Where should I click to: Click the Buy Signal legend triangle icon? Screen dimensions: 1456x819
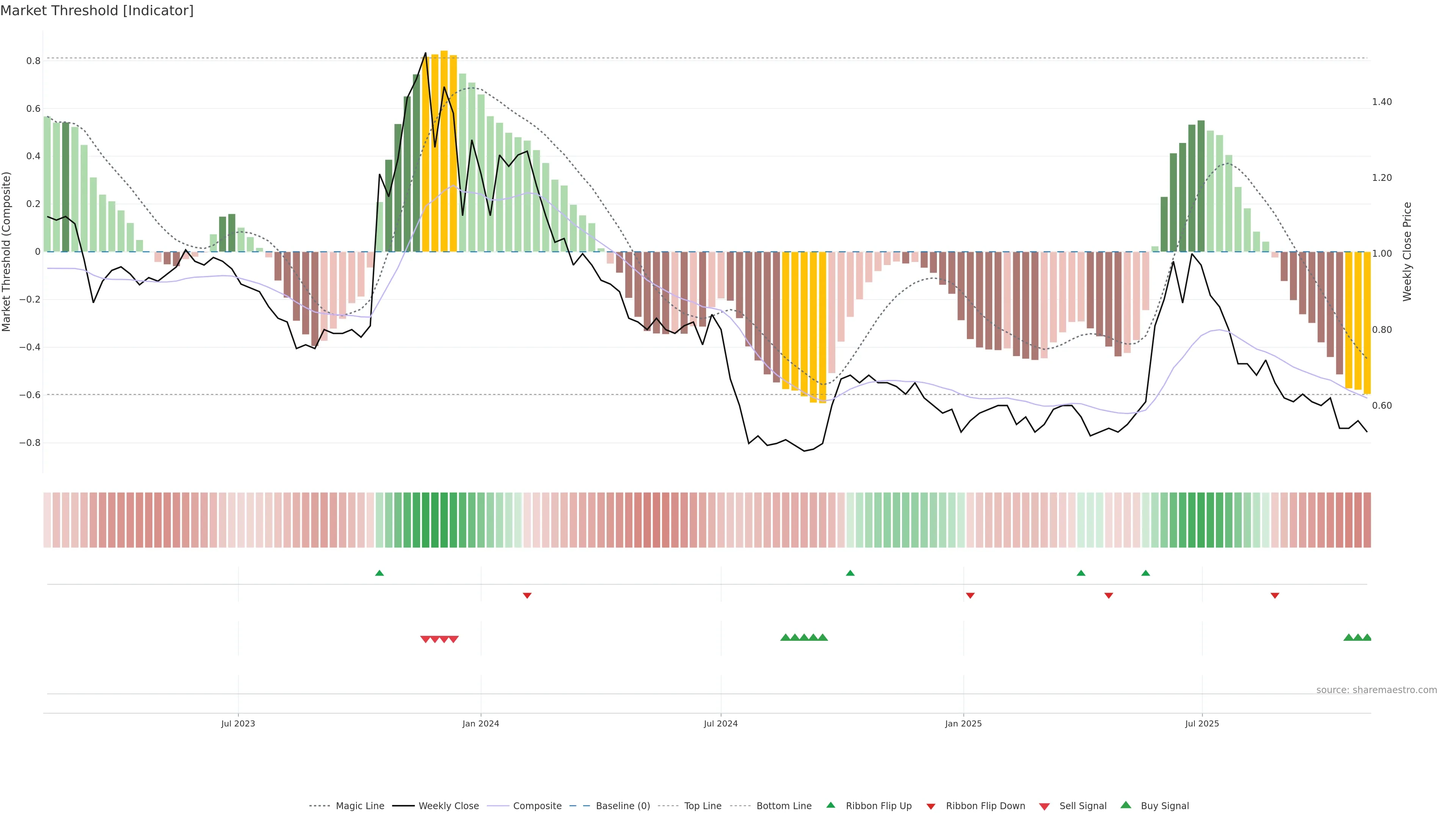pos(1125,805)
